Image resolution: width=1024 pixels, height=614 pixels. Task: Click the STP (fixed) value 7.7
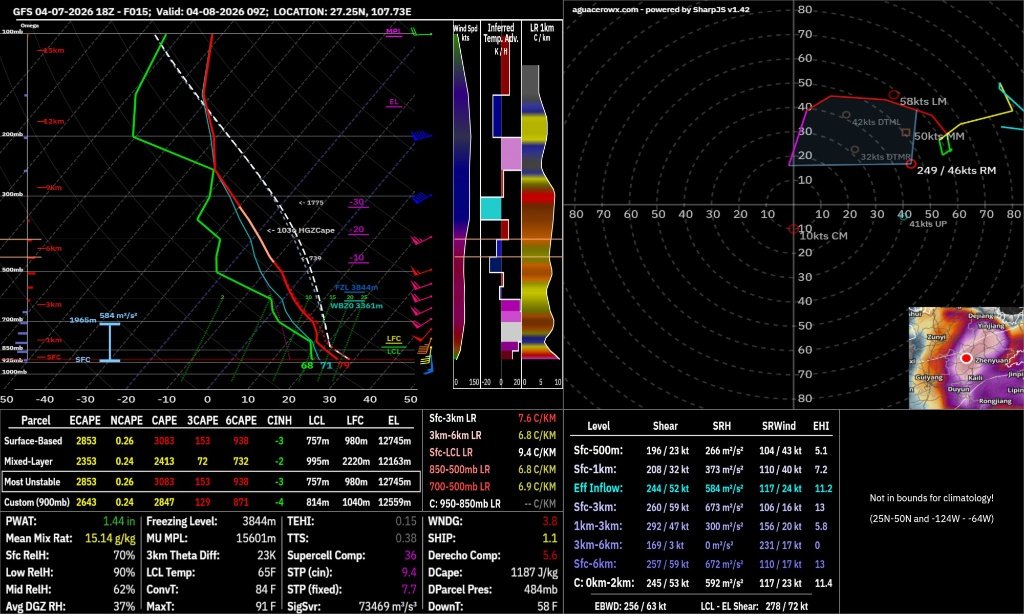[409, 589]
